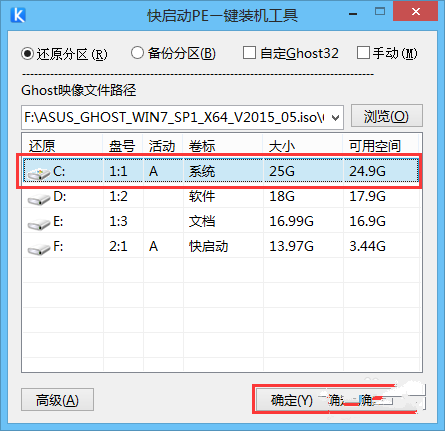The image size is (445, 431).
Task: Open the Ghost image path dropdown arrow
Action: tap(336, 118)
